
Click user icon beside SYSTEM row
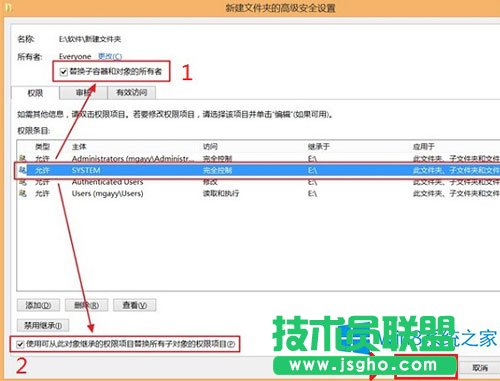(x=23, y=170)
